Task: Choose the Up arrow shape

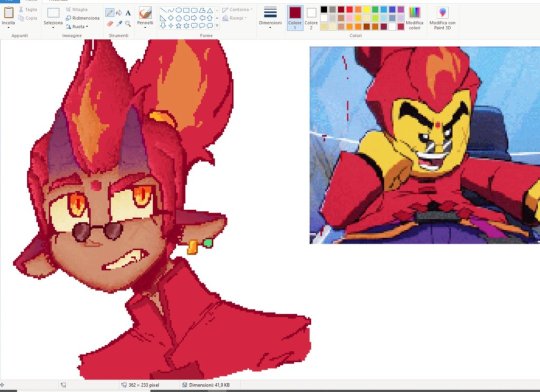Action: (x=210, y=18)
